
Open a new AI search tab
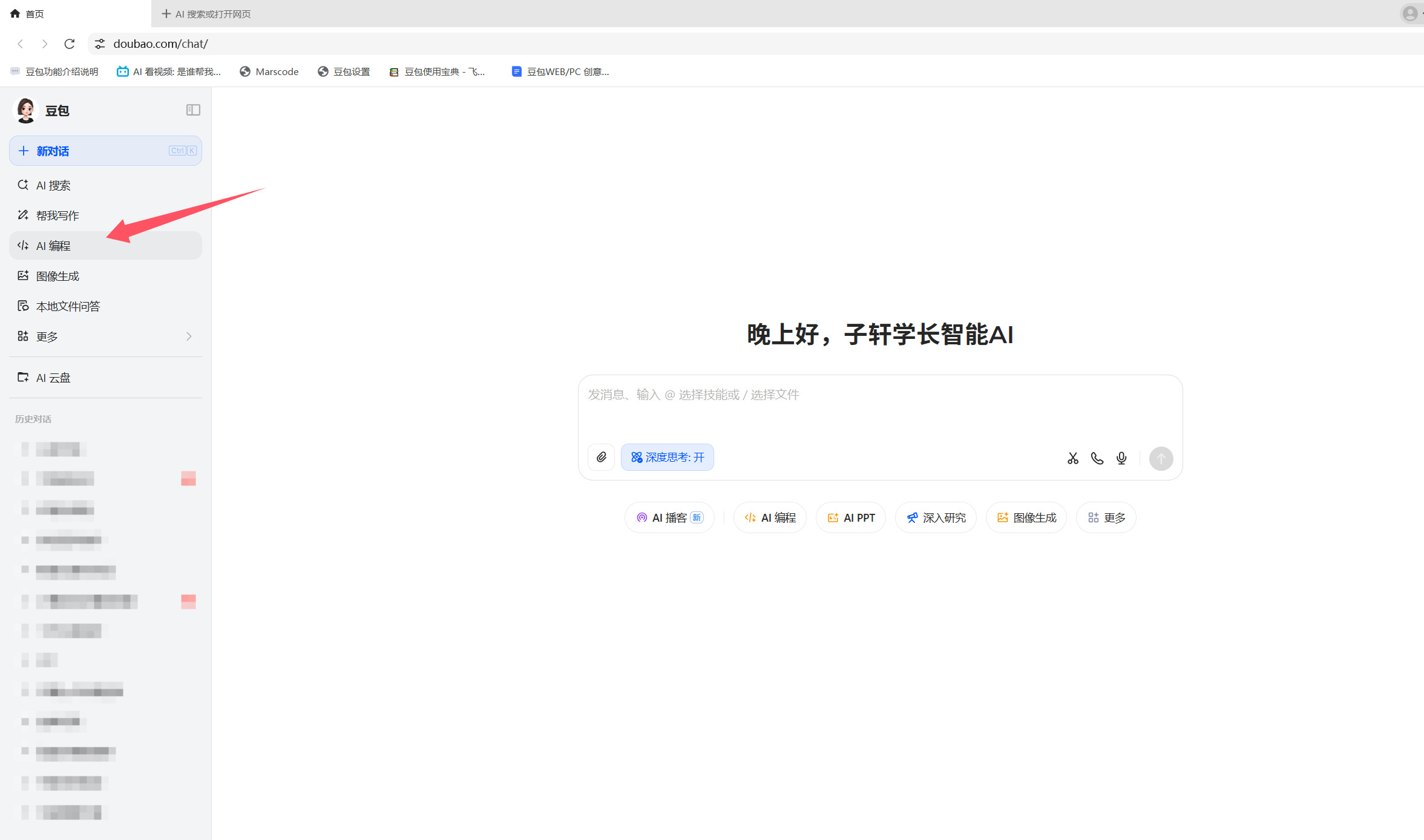pyautogui.click(x=206, y=13)
